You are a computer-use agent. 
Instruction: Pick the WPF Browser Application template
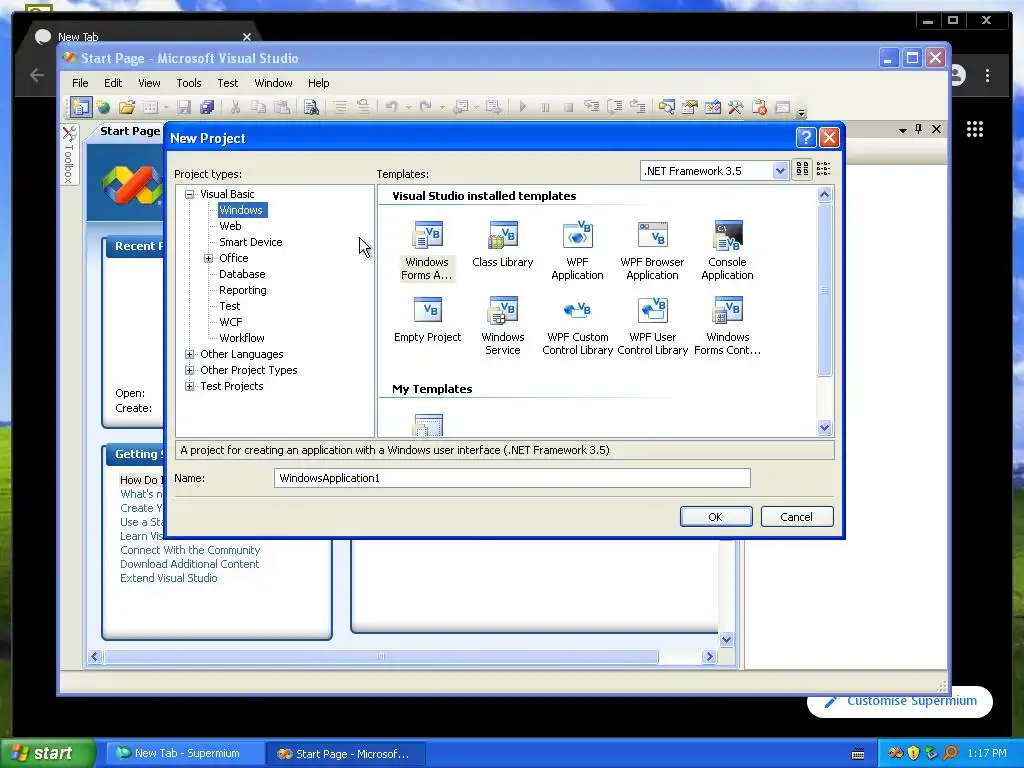point(652,251)
